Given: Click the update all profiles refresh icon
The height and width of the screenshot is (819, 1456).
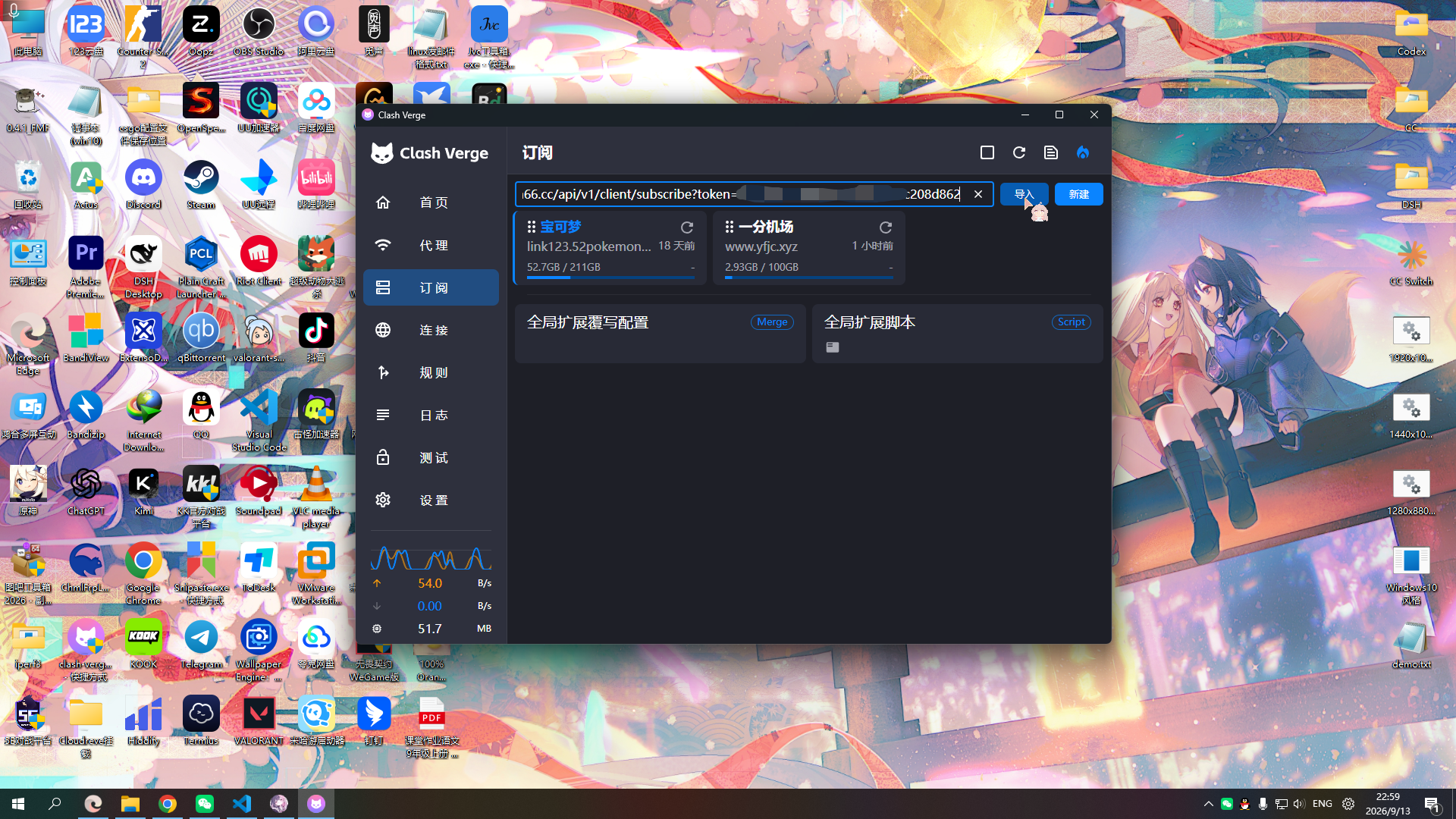Looking at the screenshot, I should pos(1019,153).
